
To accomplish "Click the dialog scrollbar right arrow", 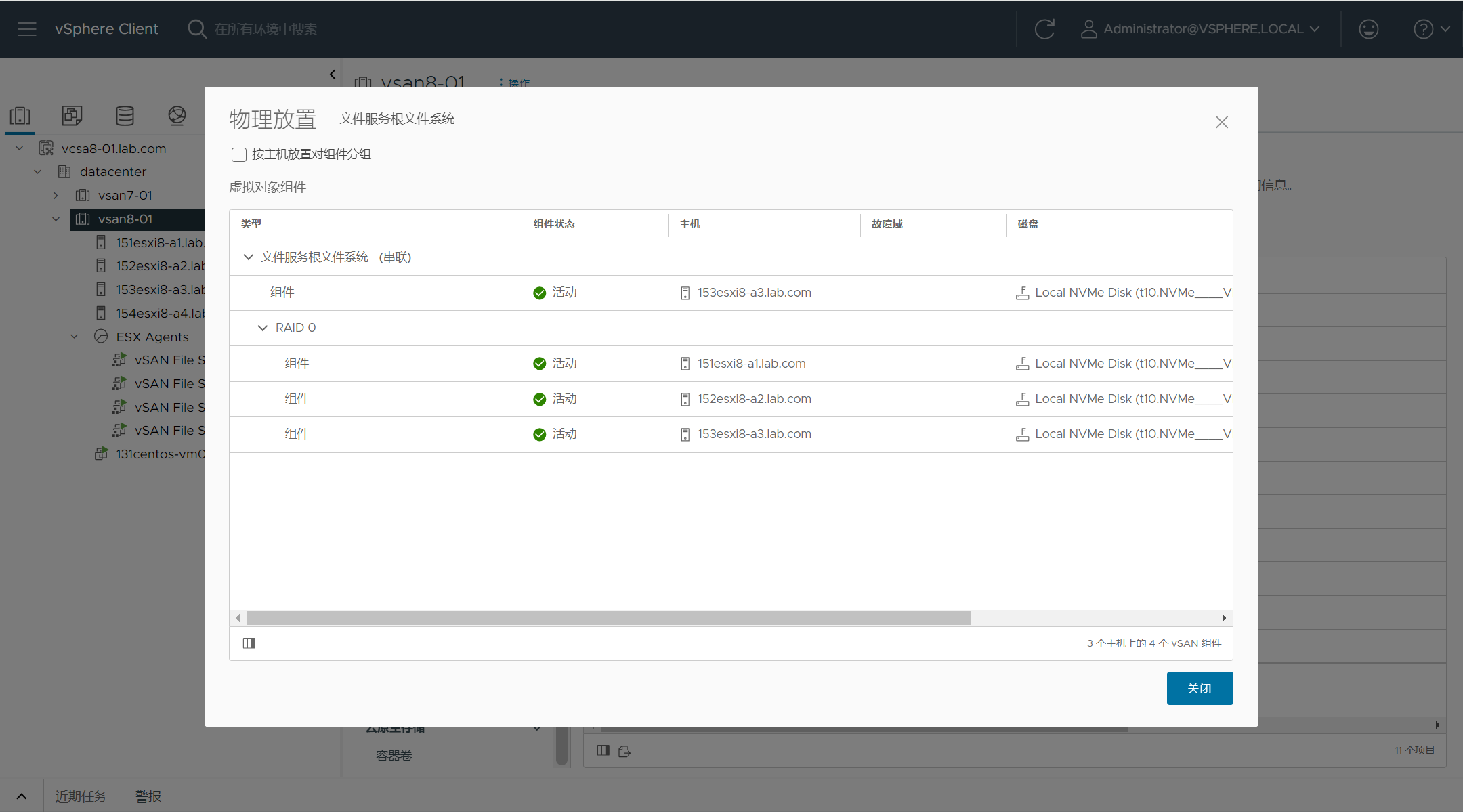I will coord(1224,618).
